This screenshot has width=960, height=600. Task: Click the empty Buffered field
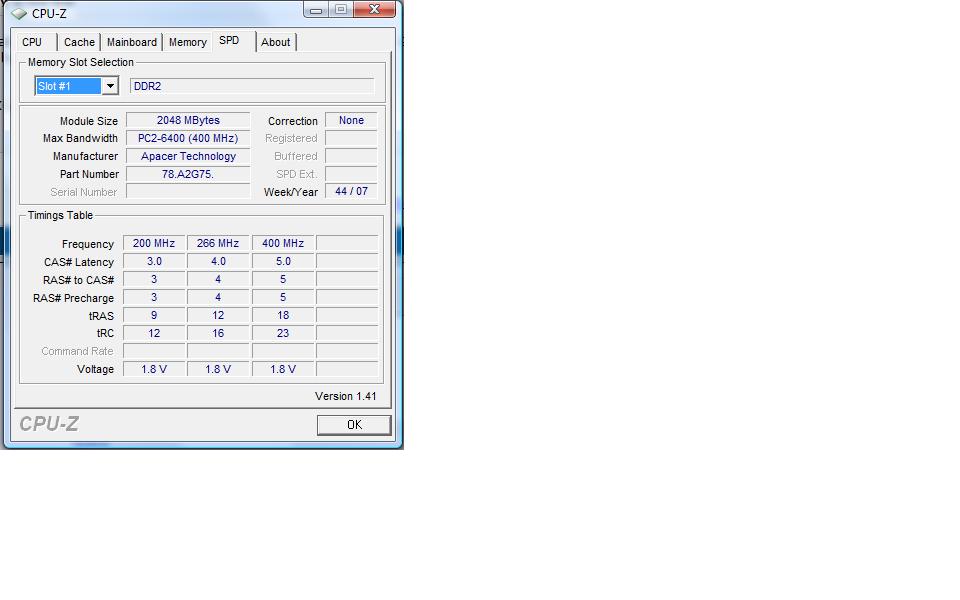coord(351,156)
